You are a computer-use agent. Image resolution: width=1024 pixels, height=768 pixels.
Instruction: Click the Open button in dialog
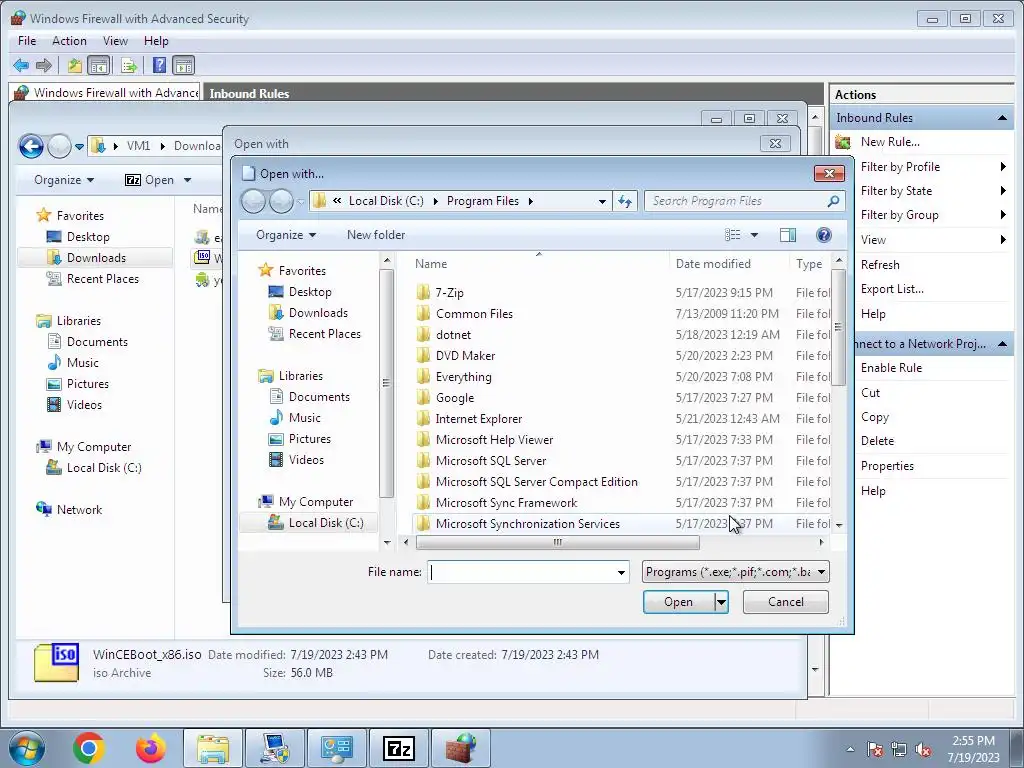click(x=679, y=602)
